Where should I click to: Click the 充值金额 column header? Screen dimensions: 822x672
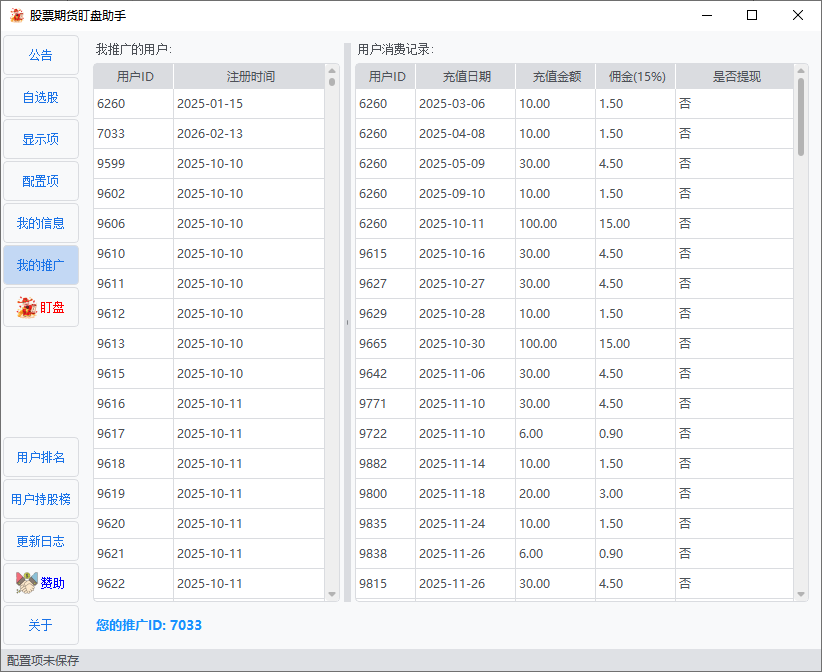[x=556, y=77]
